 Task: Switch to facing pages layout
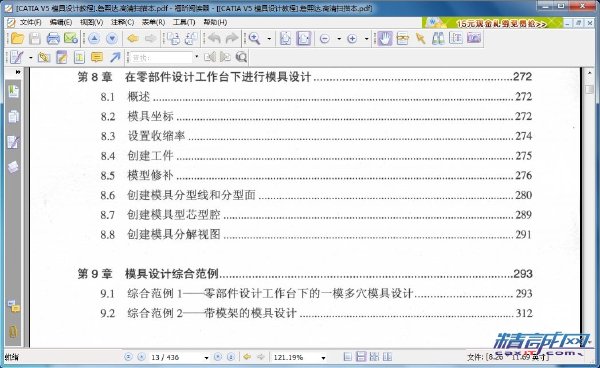tap(374, 357)
